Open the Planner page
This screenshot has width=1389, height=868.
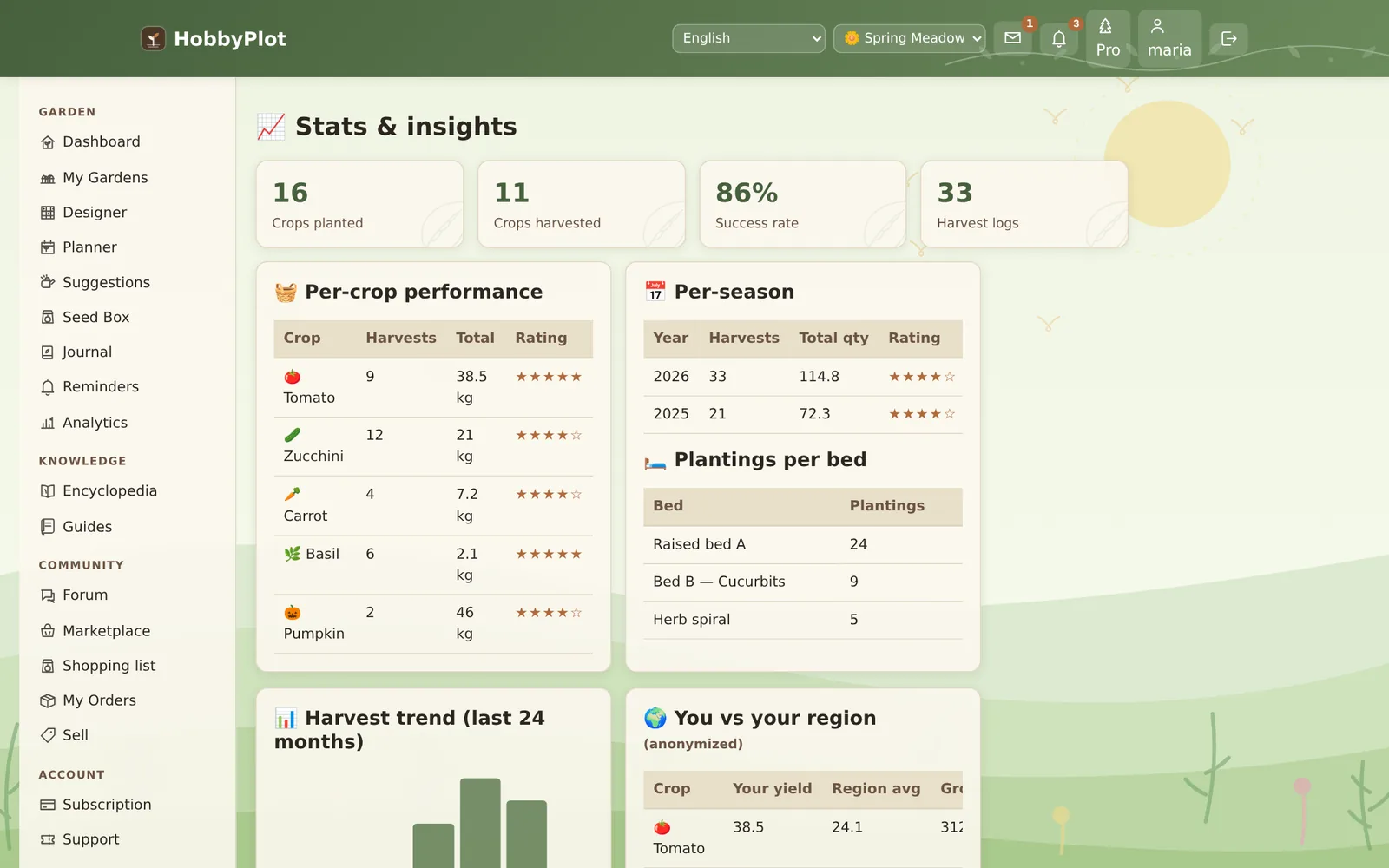(x=127, y=247)
